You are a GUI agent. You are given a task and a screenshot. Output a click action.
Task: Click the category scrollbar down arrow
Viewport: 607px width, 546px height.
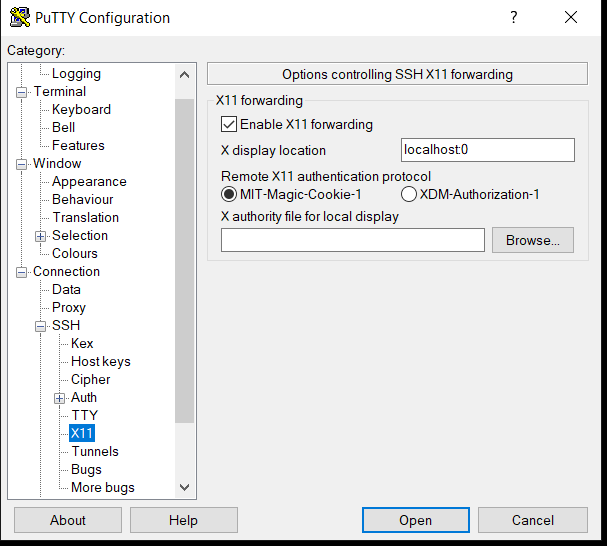185,487
